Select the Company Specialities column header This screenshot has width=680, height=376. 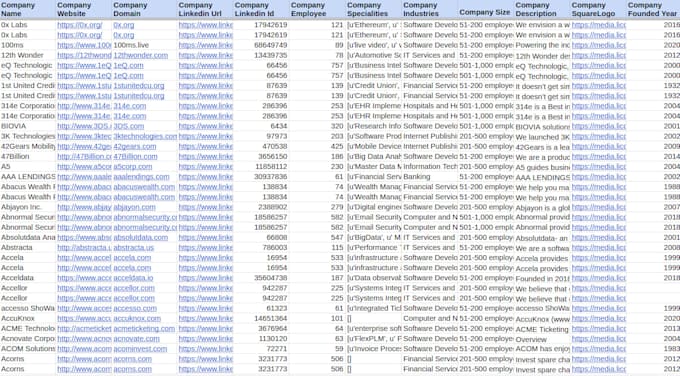click(374, 9)
